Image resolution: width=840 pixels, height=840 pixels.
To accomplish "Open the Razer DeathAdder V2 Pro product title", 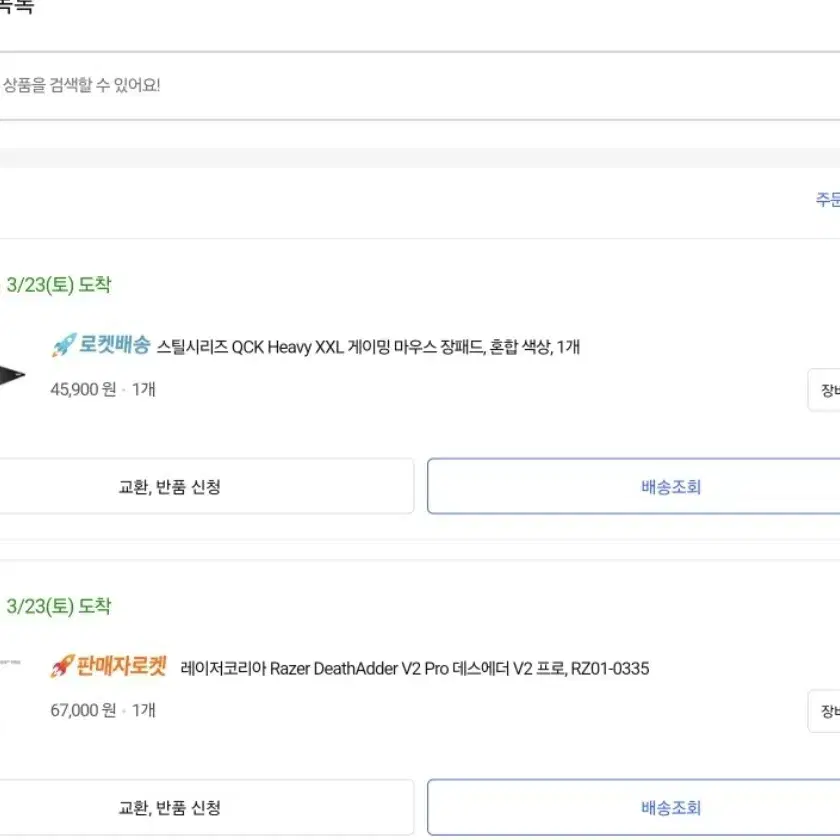I will [x=415, y=669].
